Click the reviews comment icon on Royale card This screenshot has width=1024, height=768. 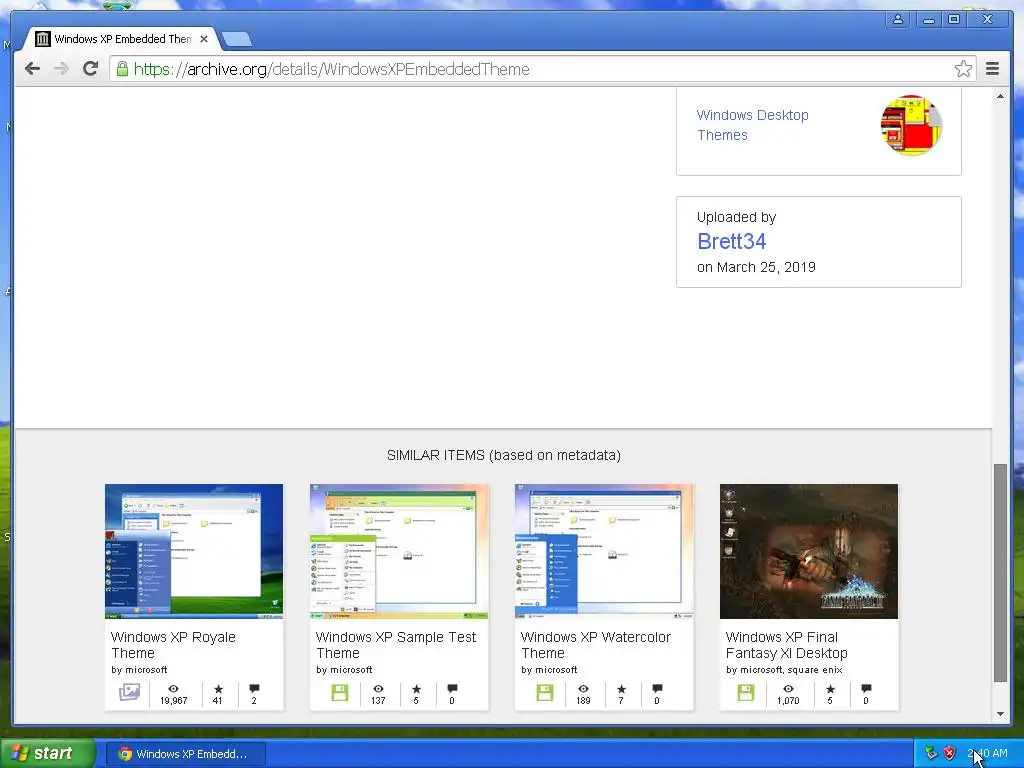pos(254,689)
